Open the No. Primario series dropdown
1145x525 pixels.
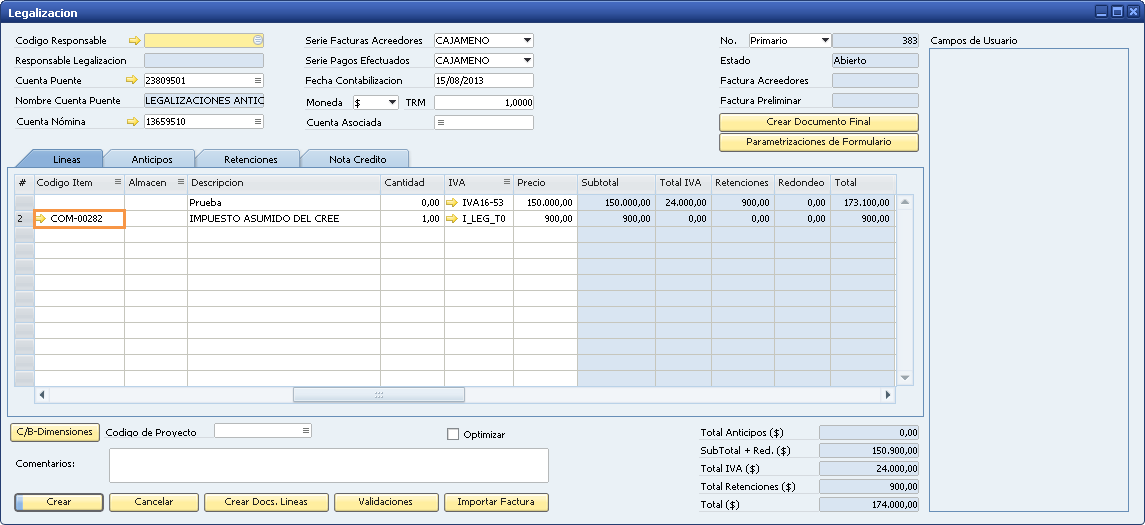pyautogui.click(x=825, y=41)
